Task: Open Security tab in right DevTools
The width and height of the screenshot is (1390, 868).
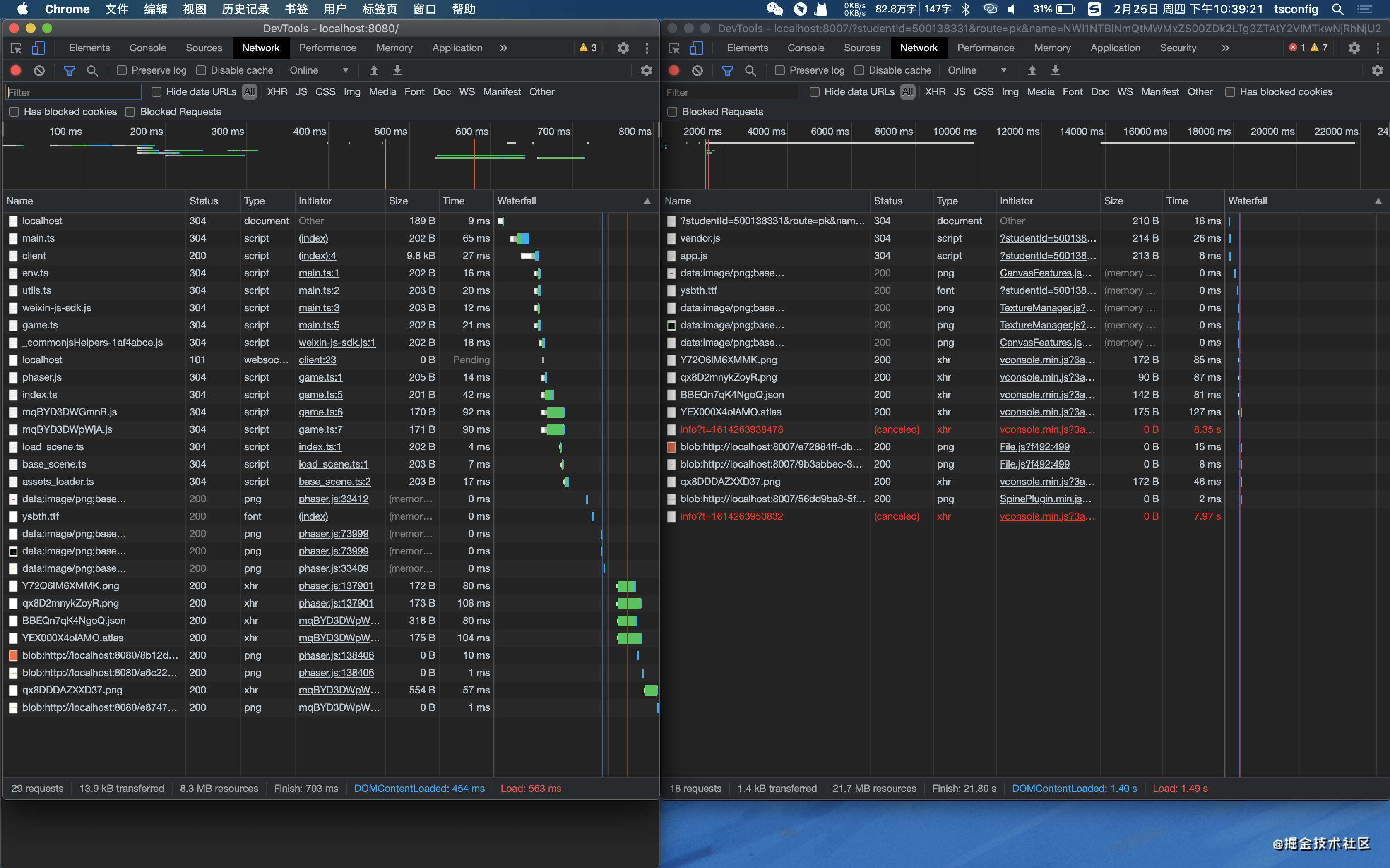Action: pyautogui.click(x=1178, y=48)
